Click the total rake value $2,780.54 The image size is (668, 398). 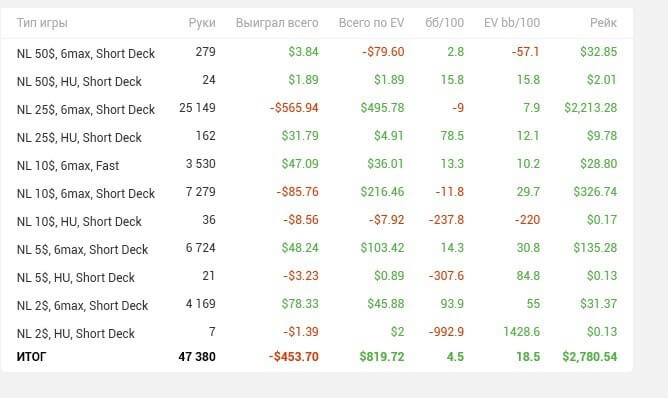click(x=590, y=357)
